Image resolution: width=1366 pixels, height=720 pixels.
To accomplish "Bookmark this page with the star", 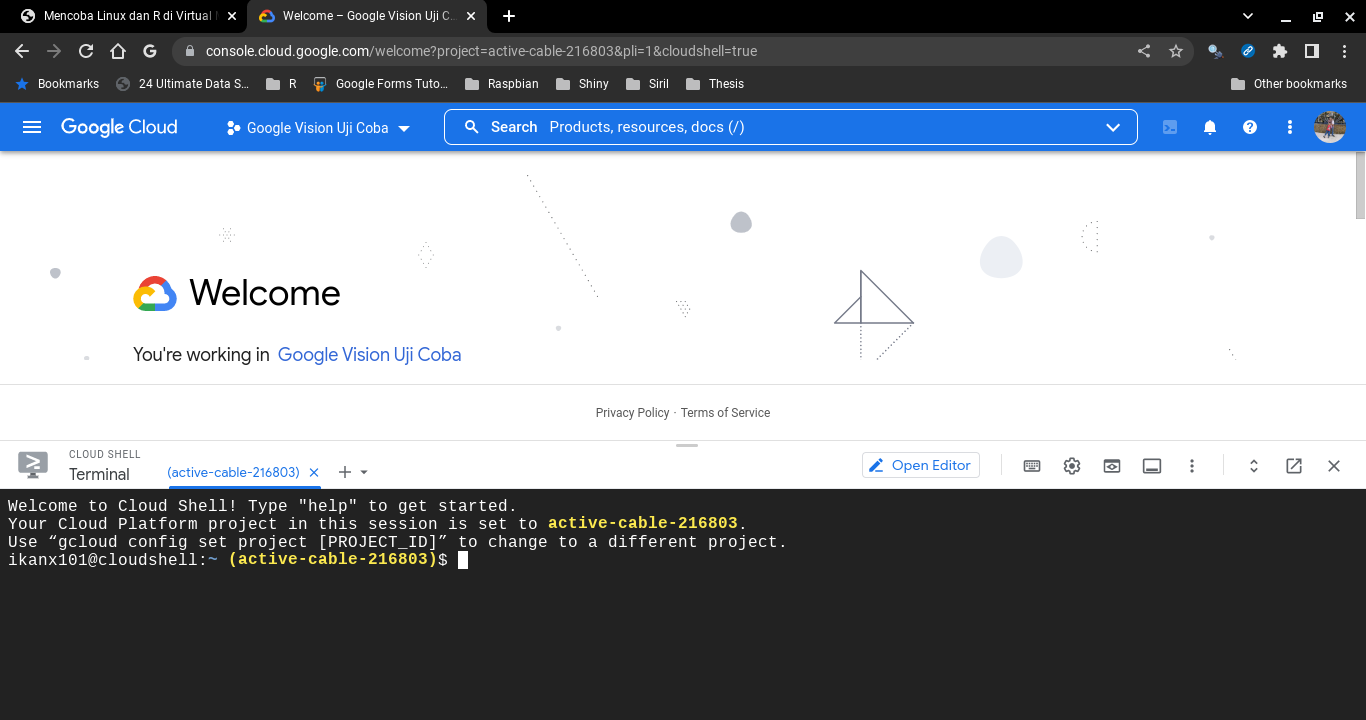I will tap(1176, 51).
